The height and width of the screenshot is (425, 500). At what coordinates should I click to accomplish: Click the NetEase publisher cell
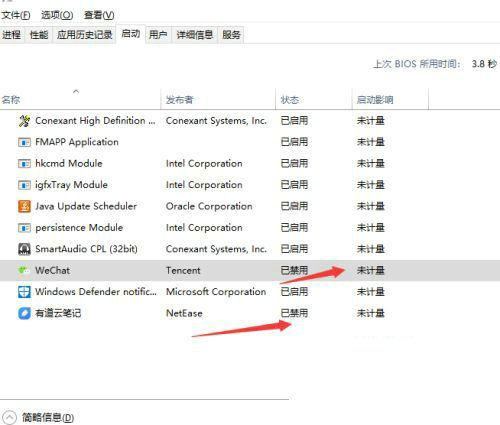[184, 313]
